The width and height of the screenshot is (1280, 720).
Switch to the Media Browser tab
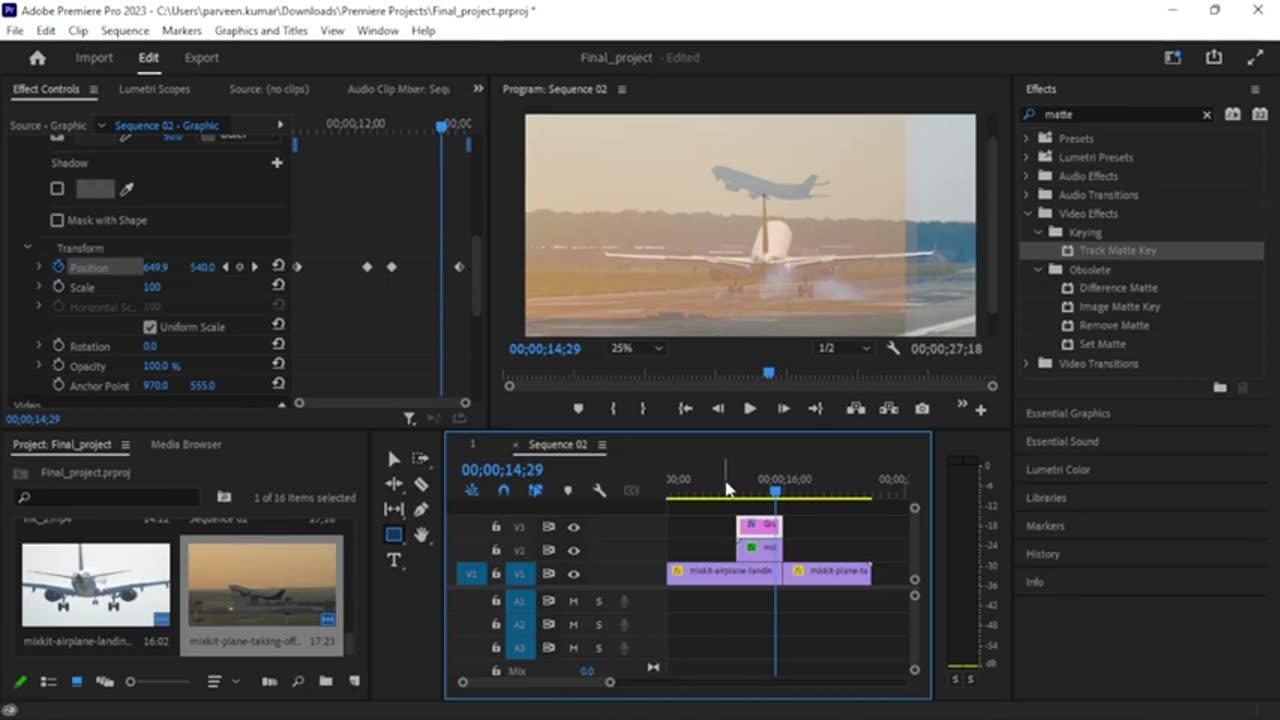point(185,444)
